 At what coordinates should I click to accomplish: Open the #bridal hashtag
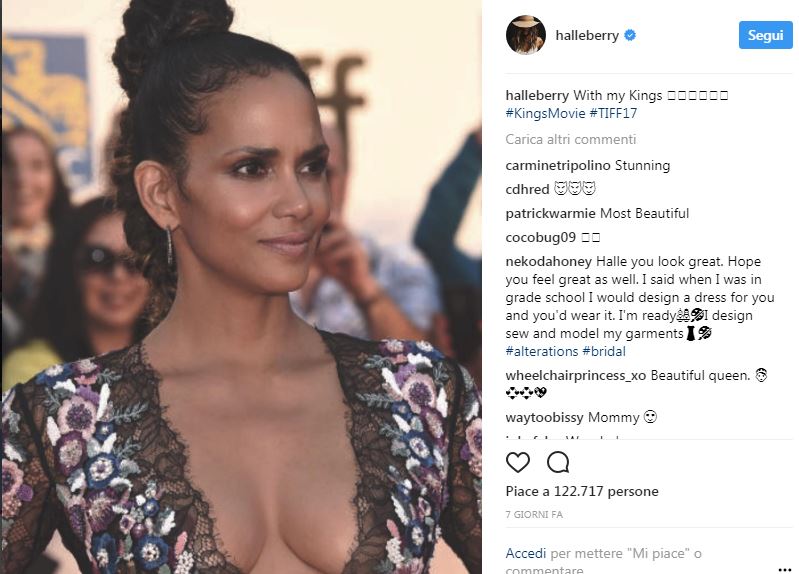(x=604, y=351)
